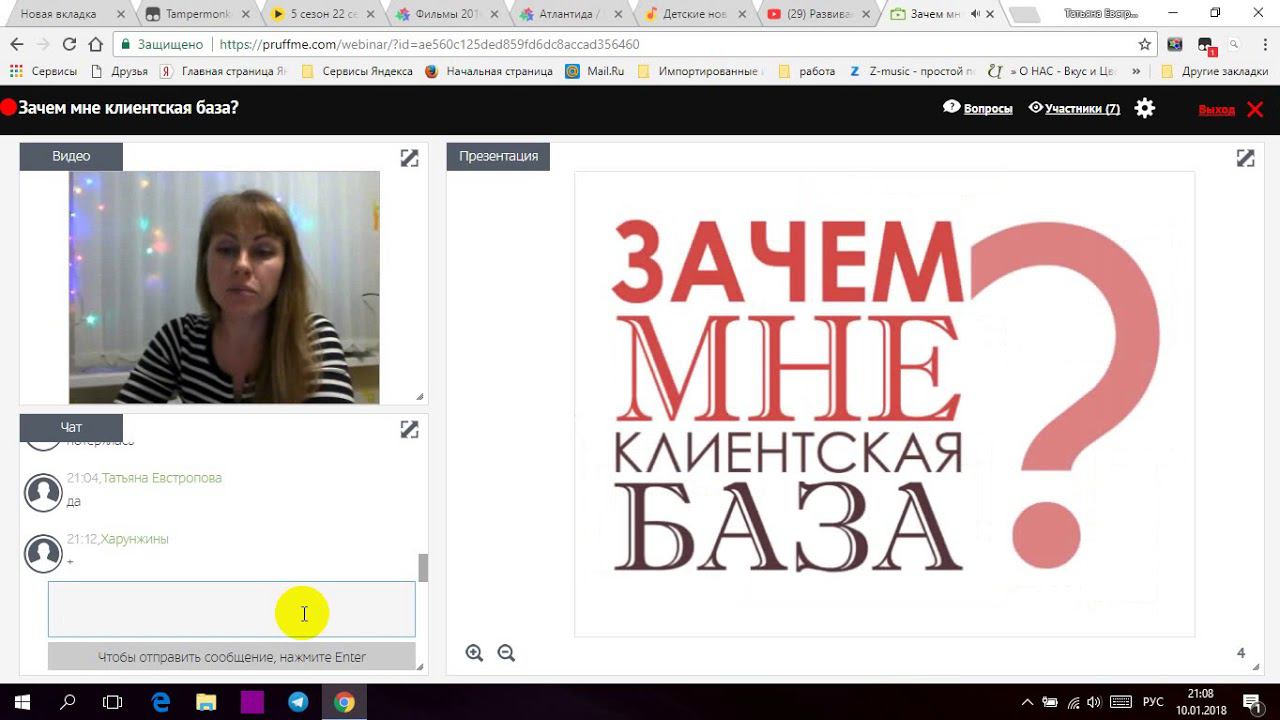Open the browser home page

click(96, 44)
